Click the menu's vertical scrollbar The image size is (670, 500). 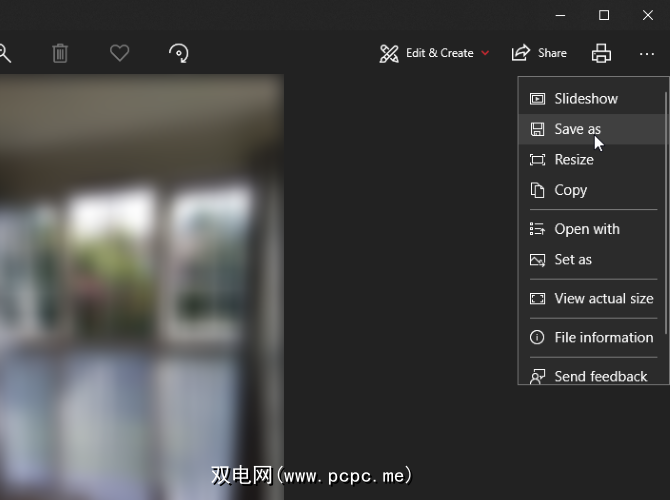[x=666, y=213]
